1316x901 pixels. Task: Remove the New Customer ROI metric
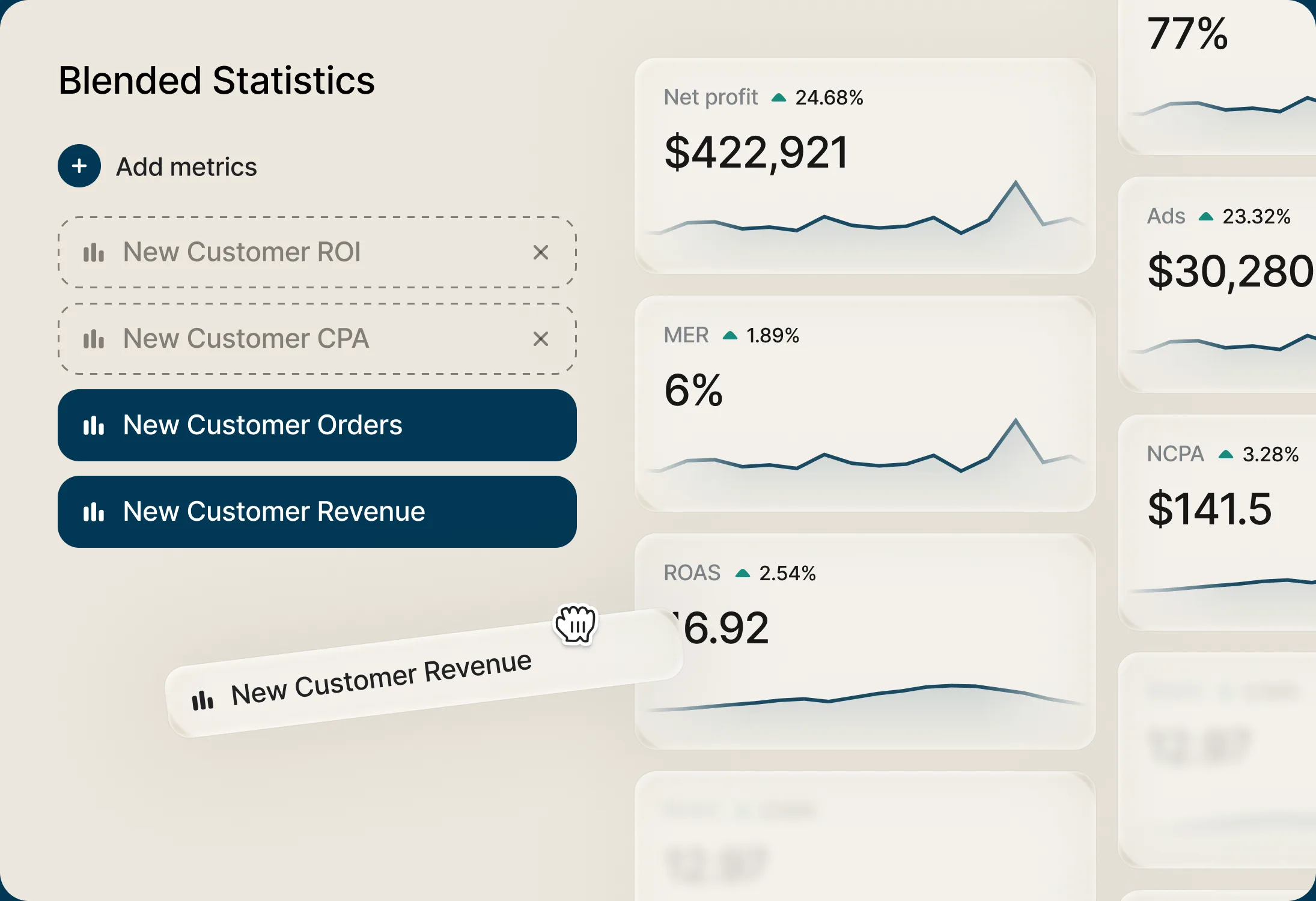pyautogui.click(x=541, y=252)
